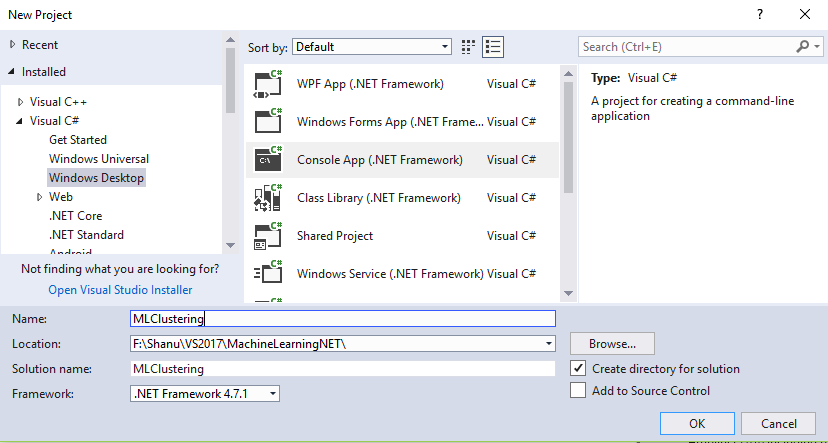Click the template list vertical scrollbar thumb
This screenshot has height=443, width=828.
point(568,137)
